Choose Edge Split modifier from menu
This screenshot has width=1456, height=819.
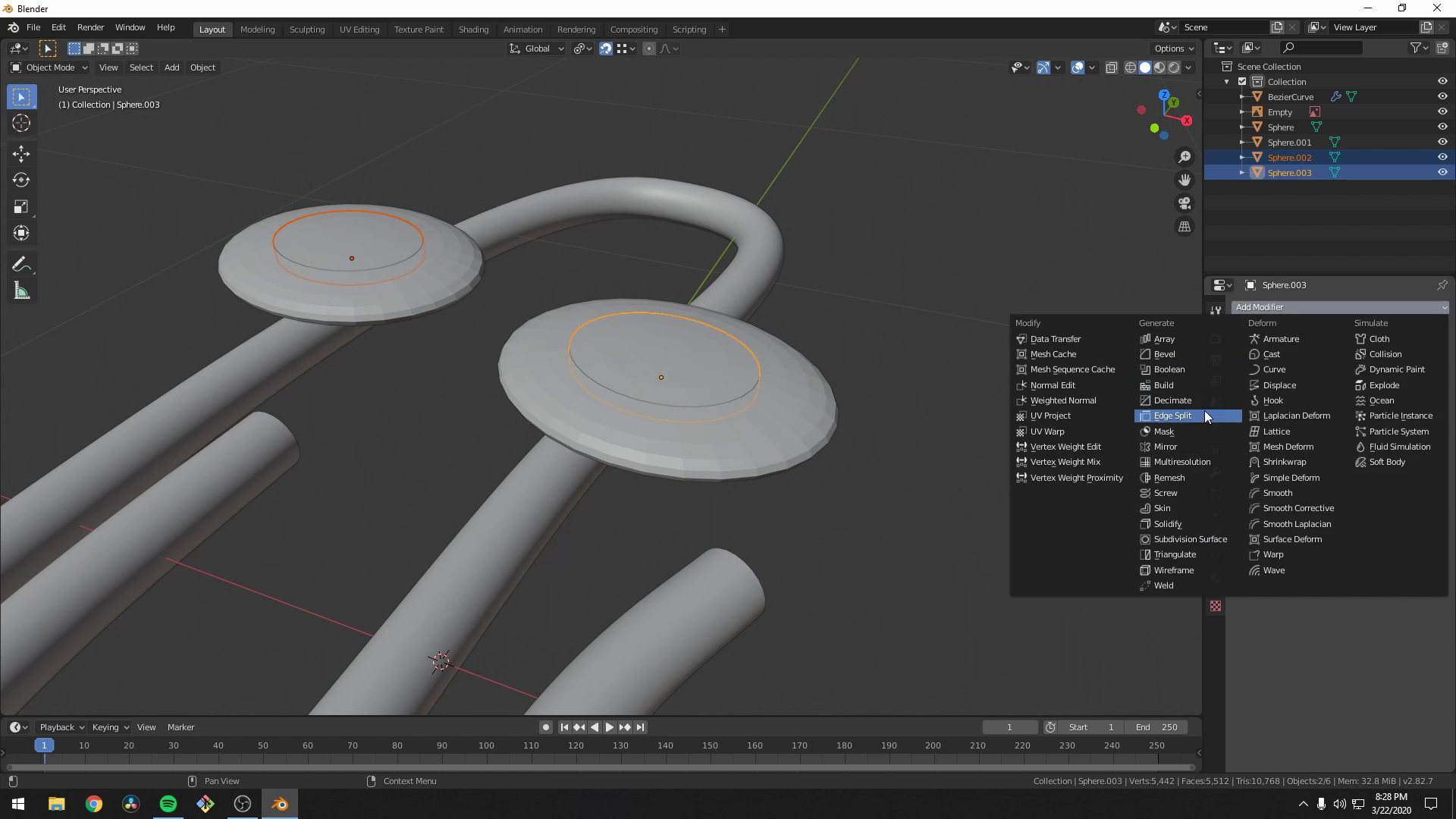[x=1172, y=416]
